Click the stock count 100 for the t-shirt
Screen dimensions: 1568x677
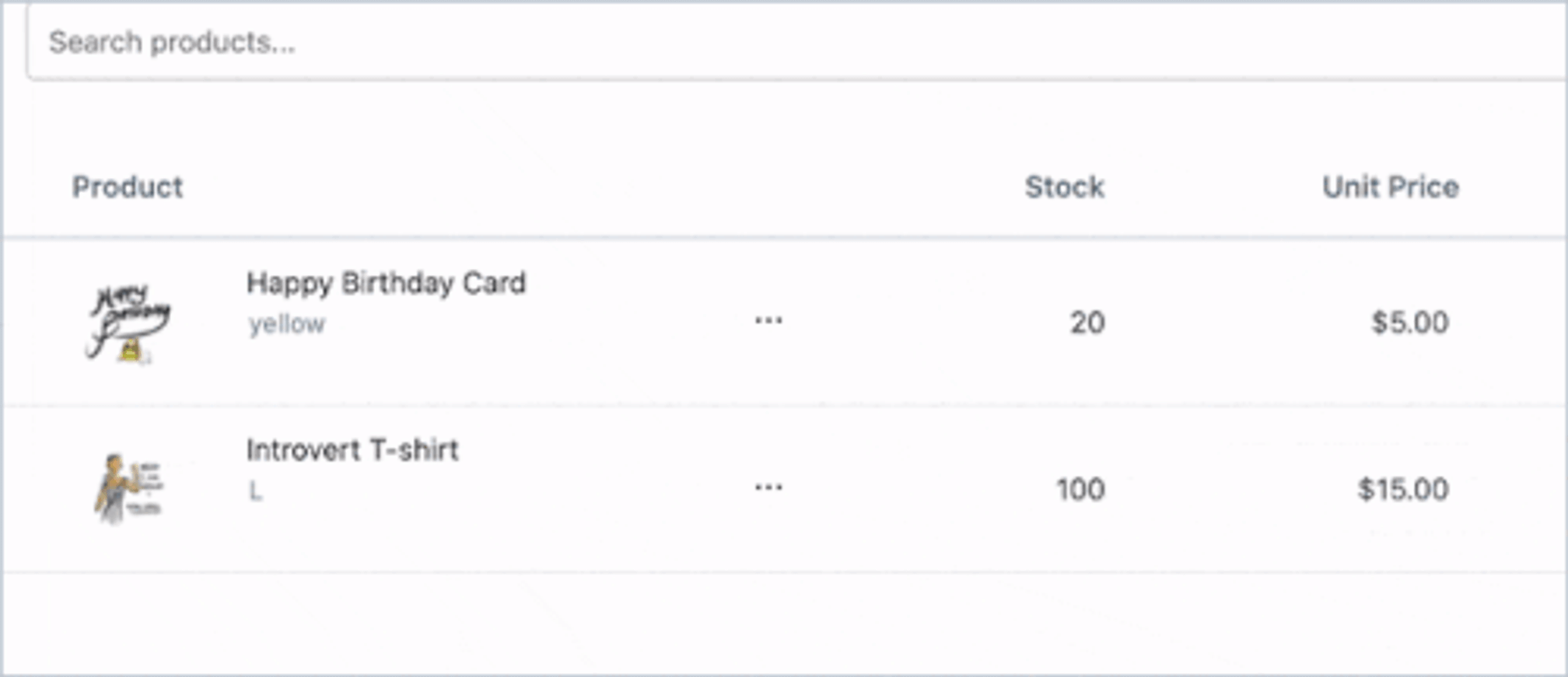click(1080, 488)
